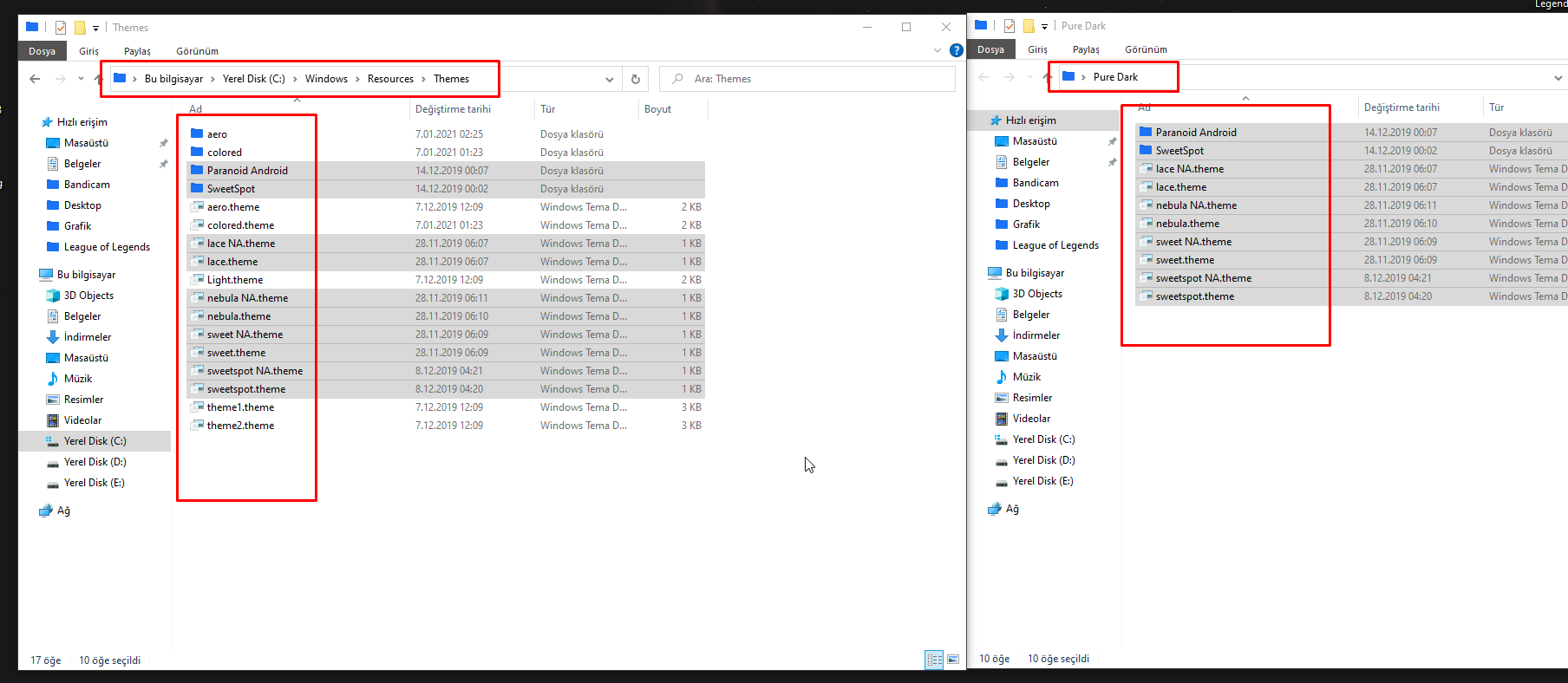Screen dimensions: 1568x683
Task: Select Light.theme file icon in Themes window
Action: (x=197, y=279)
